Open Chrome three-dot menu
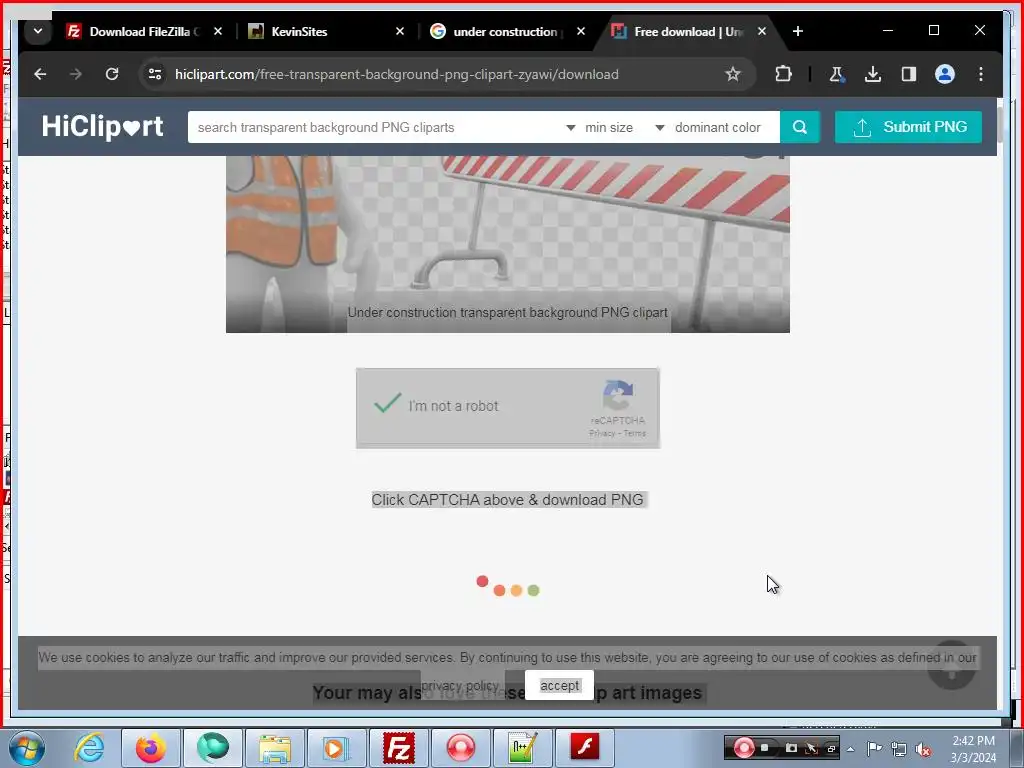The width and height of the screenshot is (1024, 768). pos(980,74)
